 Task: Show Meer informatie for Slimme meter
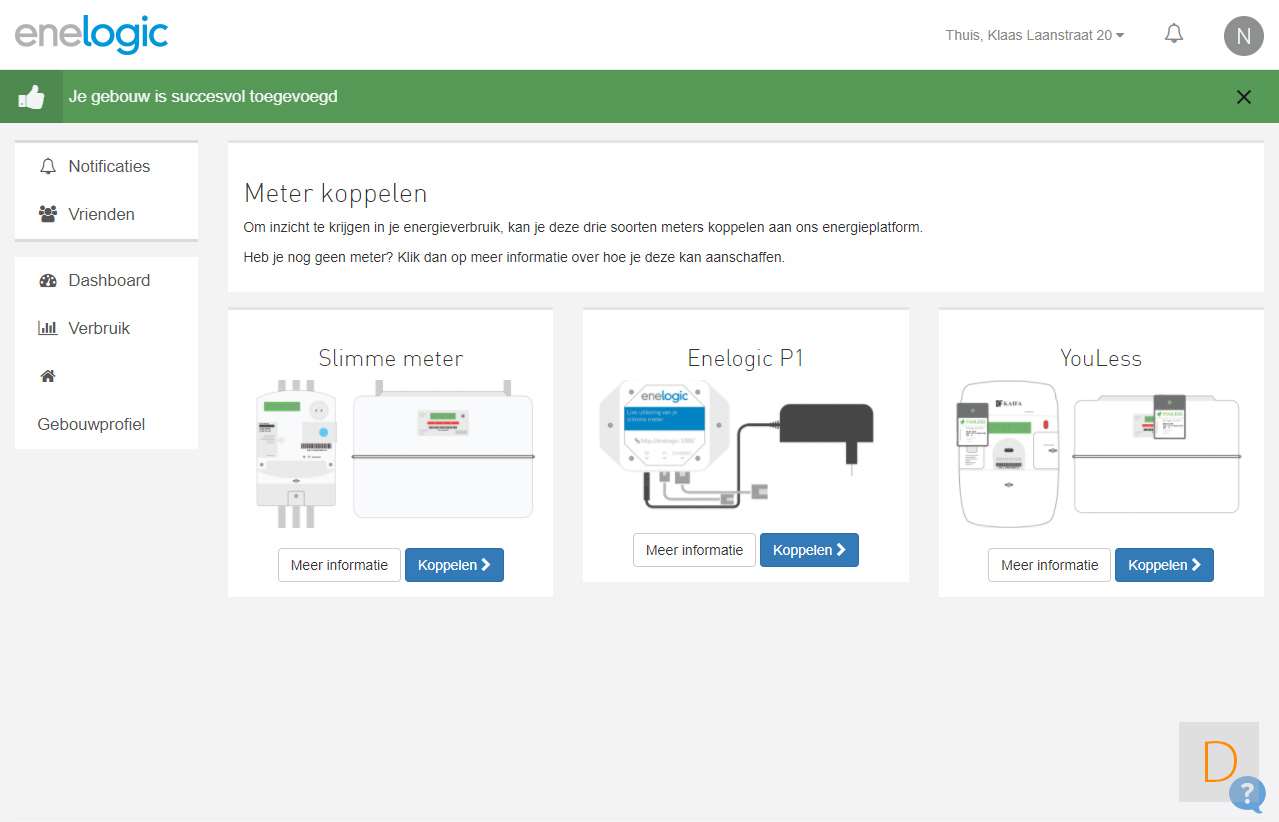tap(339, 565)
